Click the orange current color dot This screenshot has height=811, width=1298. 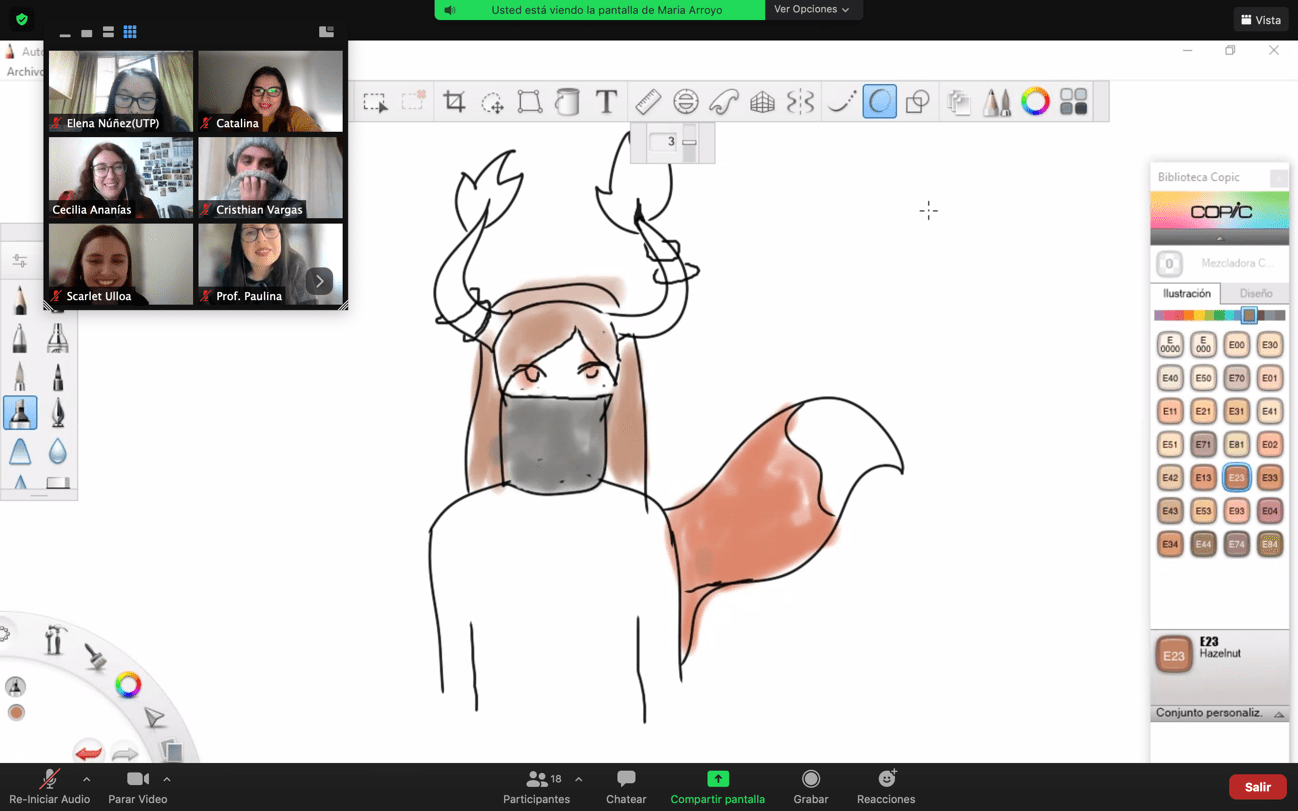16,713
